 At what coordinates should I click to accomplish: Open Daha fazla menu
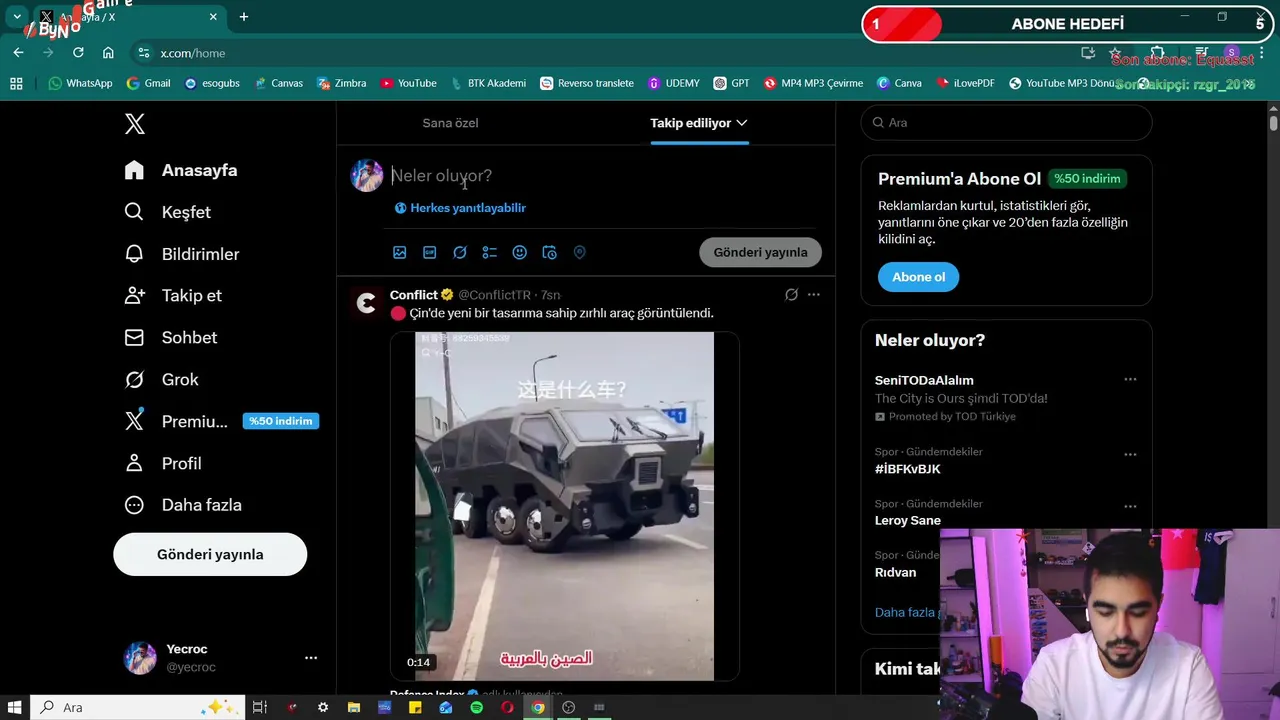tap(183, 505)
